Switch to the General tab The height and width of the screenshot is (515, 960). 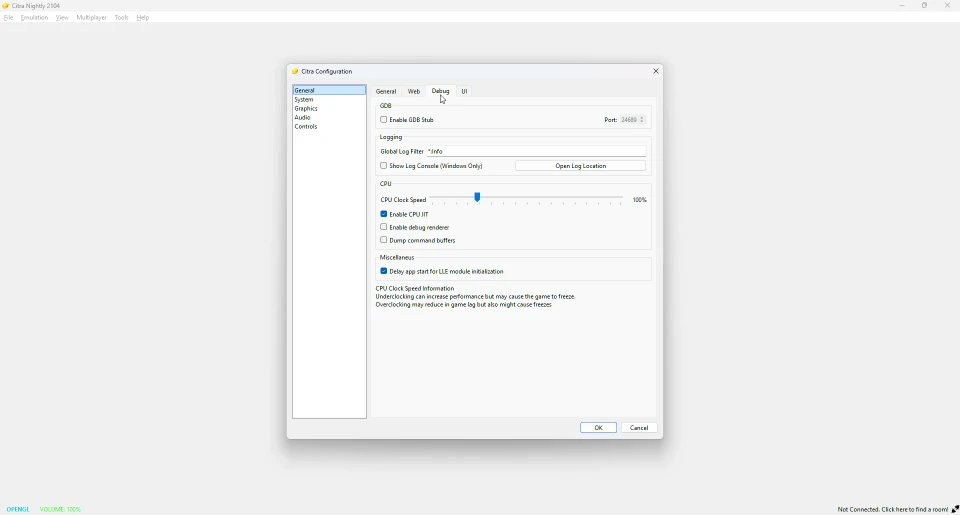386,91
